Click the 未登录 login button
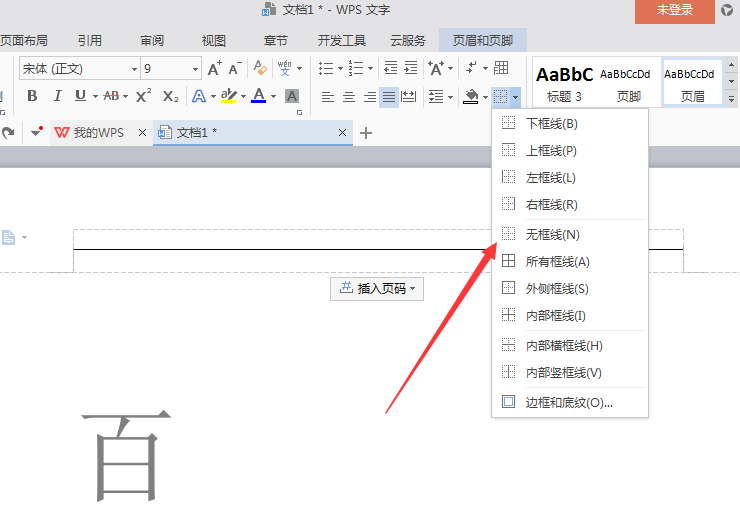 (x=675, y=10)
